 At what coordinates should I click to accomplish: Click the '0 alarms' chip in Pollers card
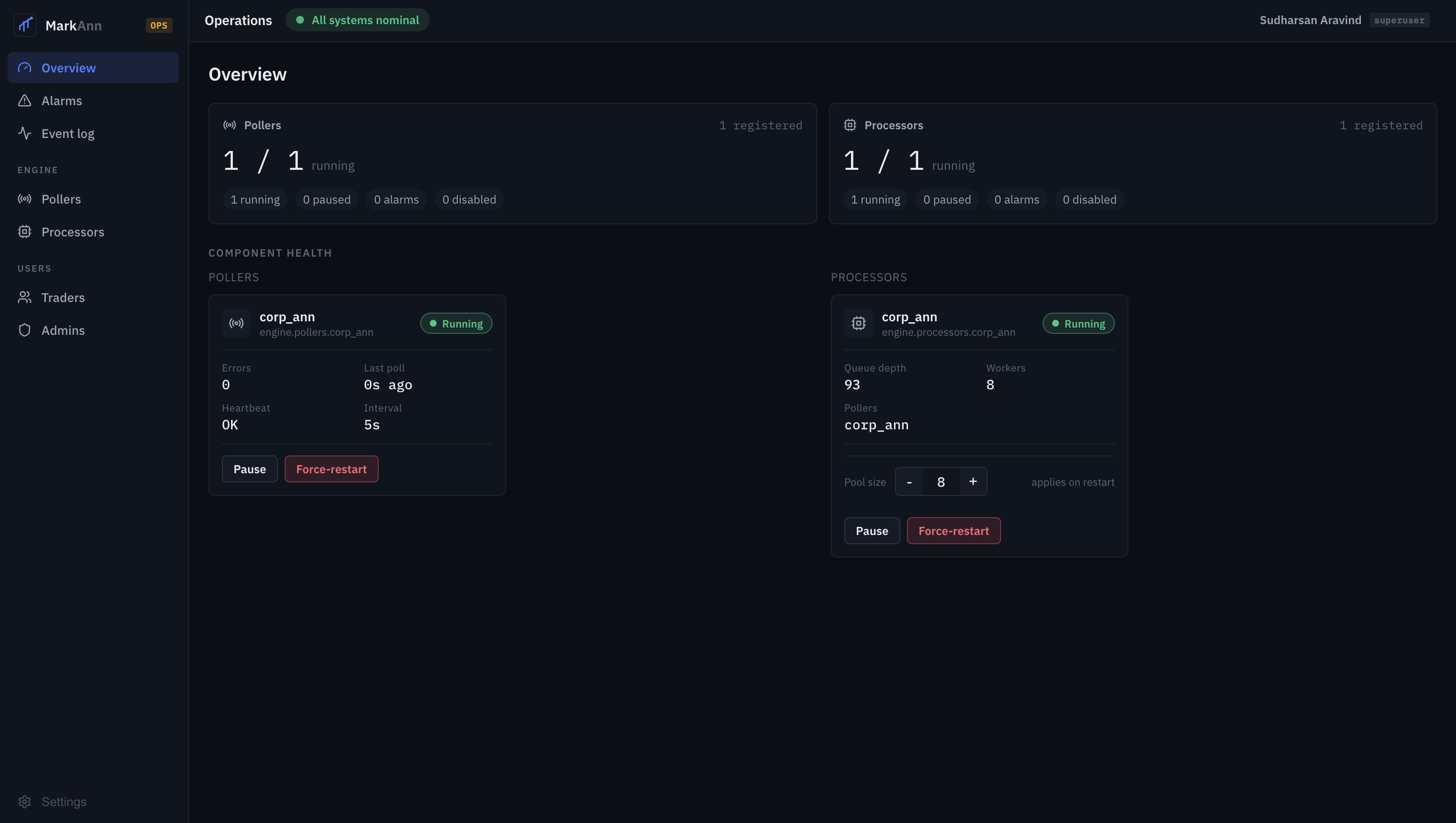click(x=396, y=200)
